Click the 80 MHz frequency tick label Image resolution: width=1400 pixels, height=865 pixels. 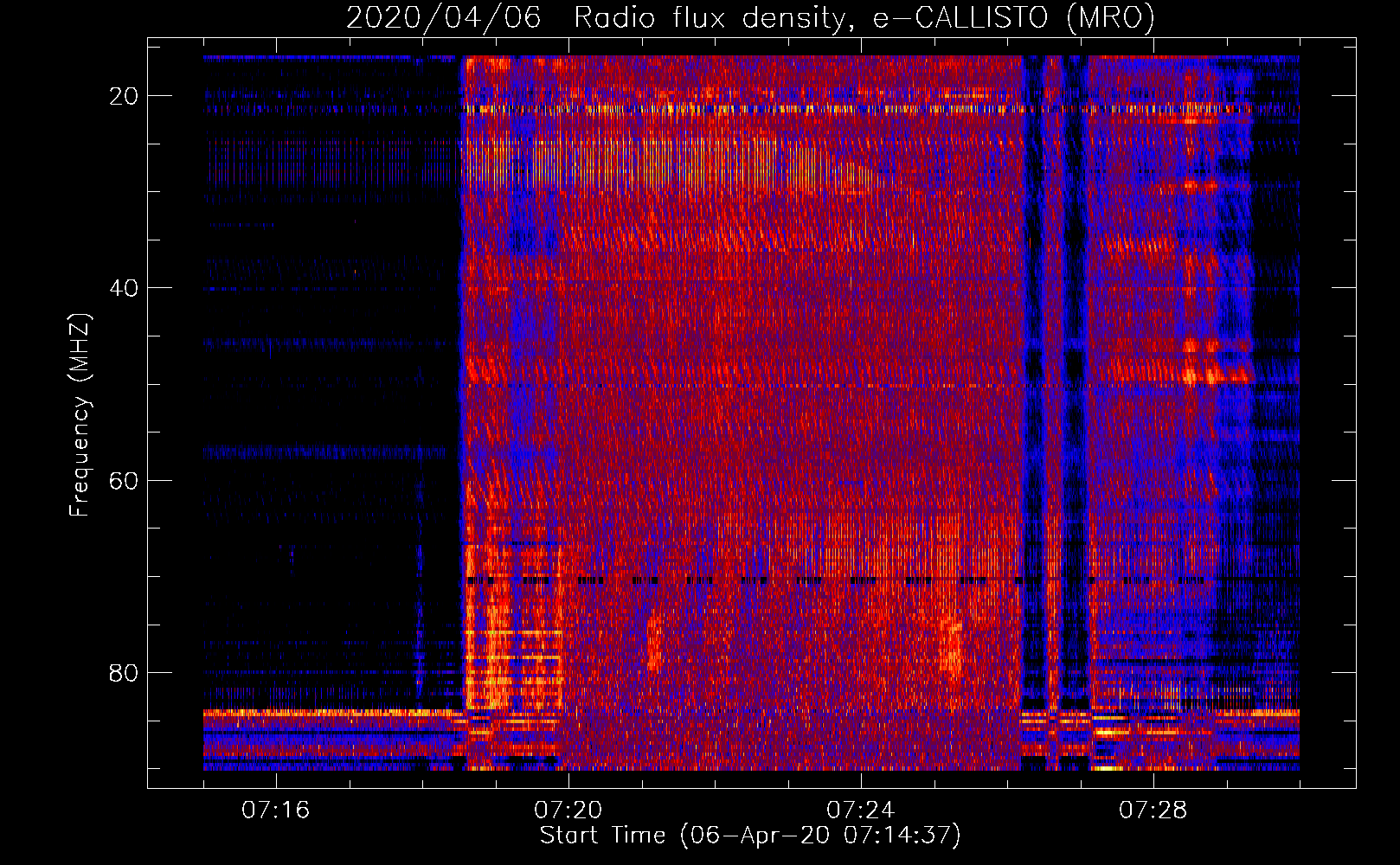125,672
